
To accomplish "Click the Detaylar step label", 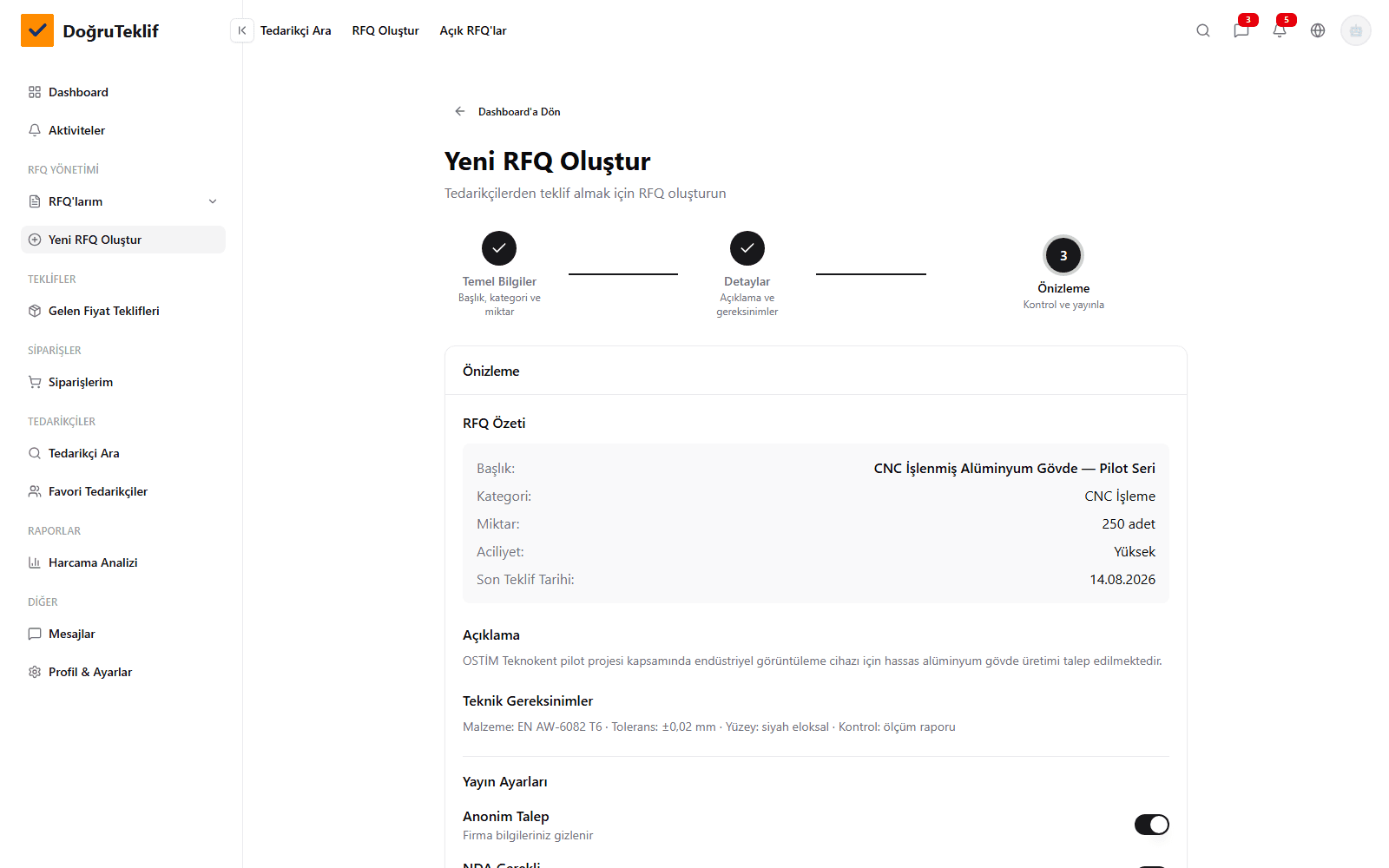I will pyautogui.click(x=747, y=281).
